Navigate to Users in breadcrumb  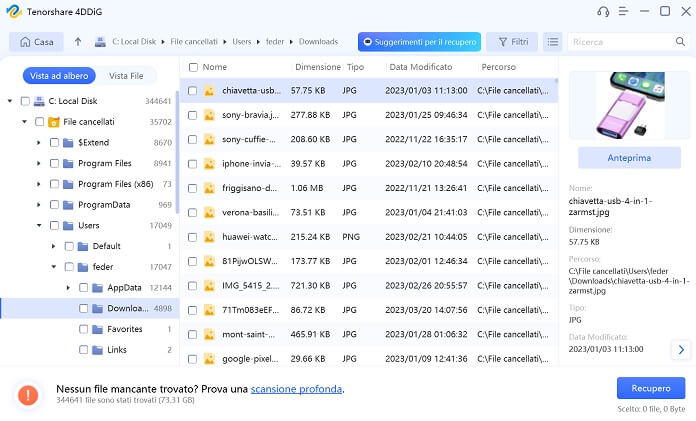point(242,42)
